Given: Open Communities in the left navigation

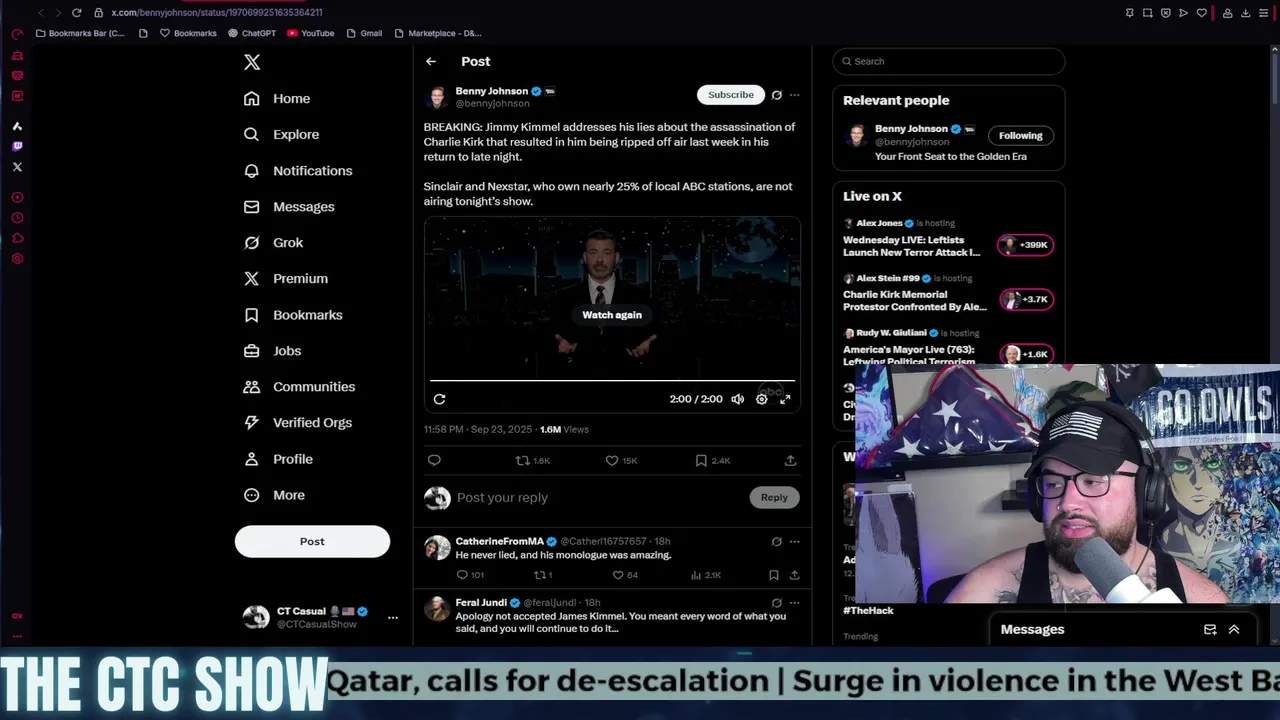Looking at the screenshot, I should 299,387.
